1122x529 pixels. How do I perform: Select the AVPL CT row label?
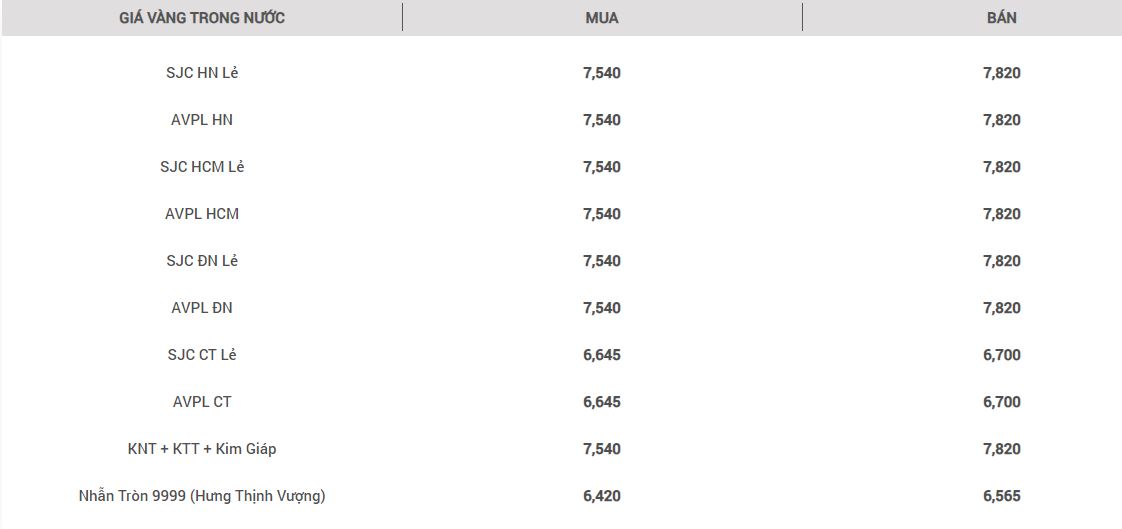202,402
